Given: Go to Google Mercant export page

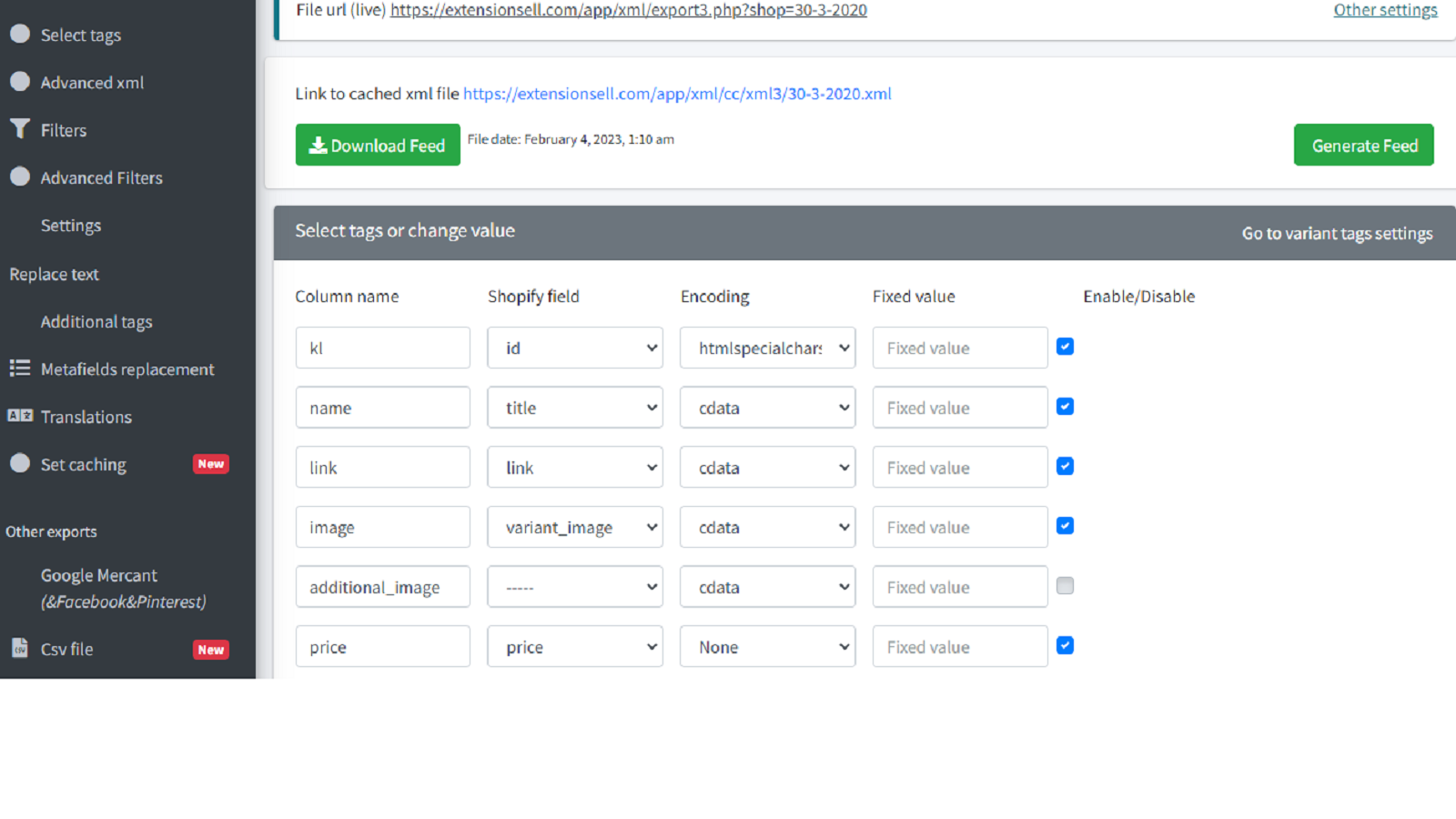Looking at the screenshot, I should pos(99,576).
